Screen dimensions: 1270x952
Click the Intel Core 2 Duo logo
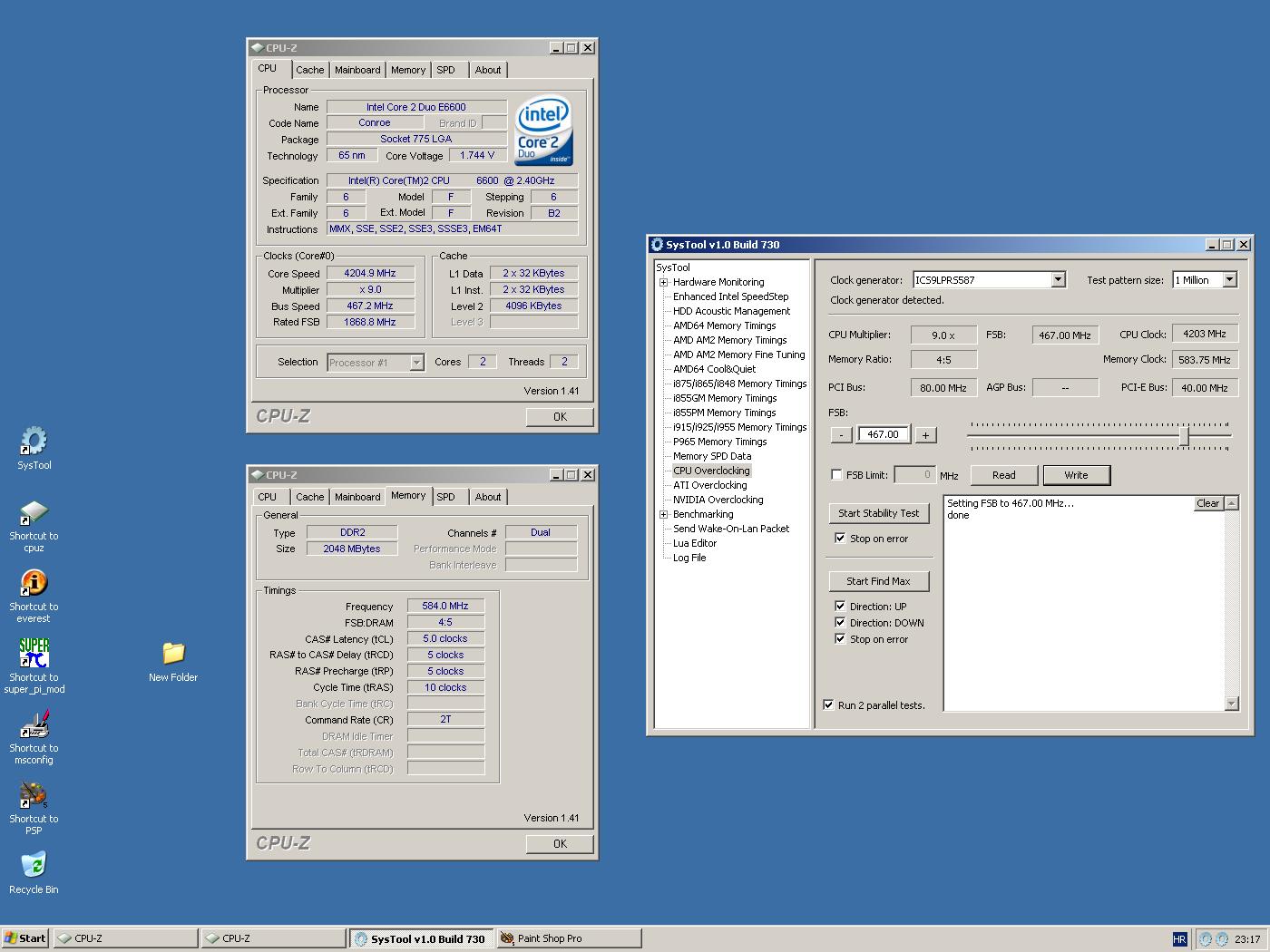[544, 131]
